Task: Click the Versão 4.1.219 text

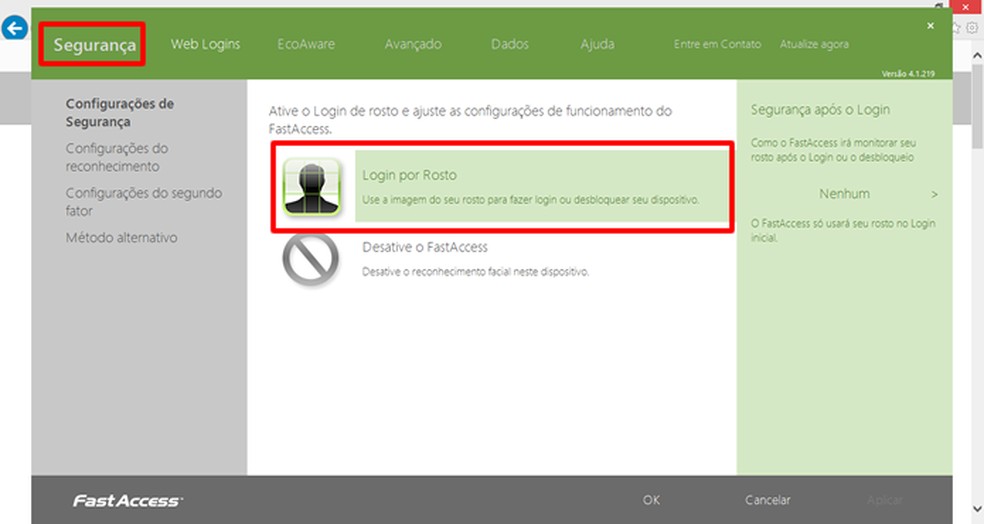Action: [x=908, y=73]
